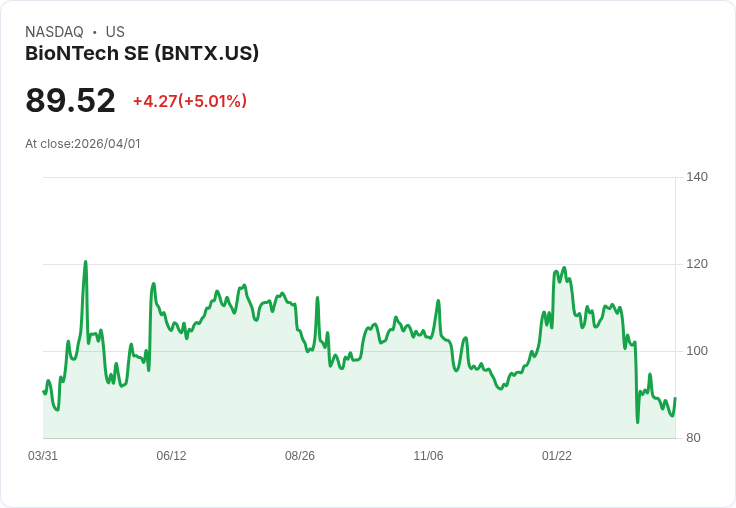Click the chart's highest peak near 120
Image resolution: width=736 pixels, height=508 pixels.
[85, 262]
